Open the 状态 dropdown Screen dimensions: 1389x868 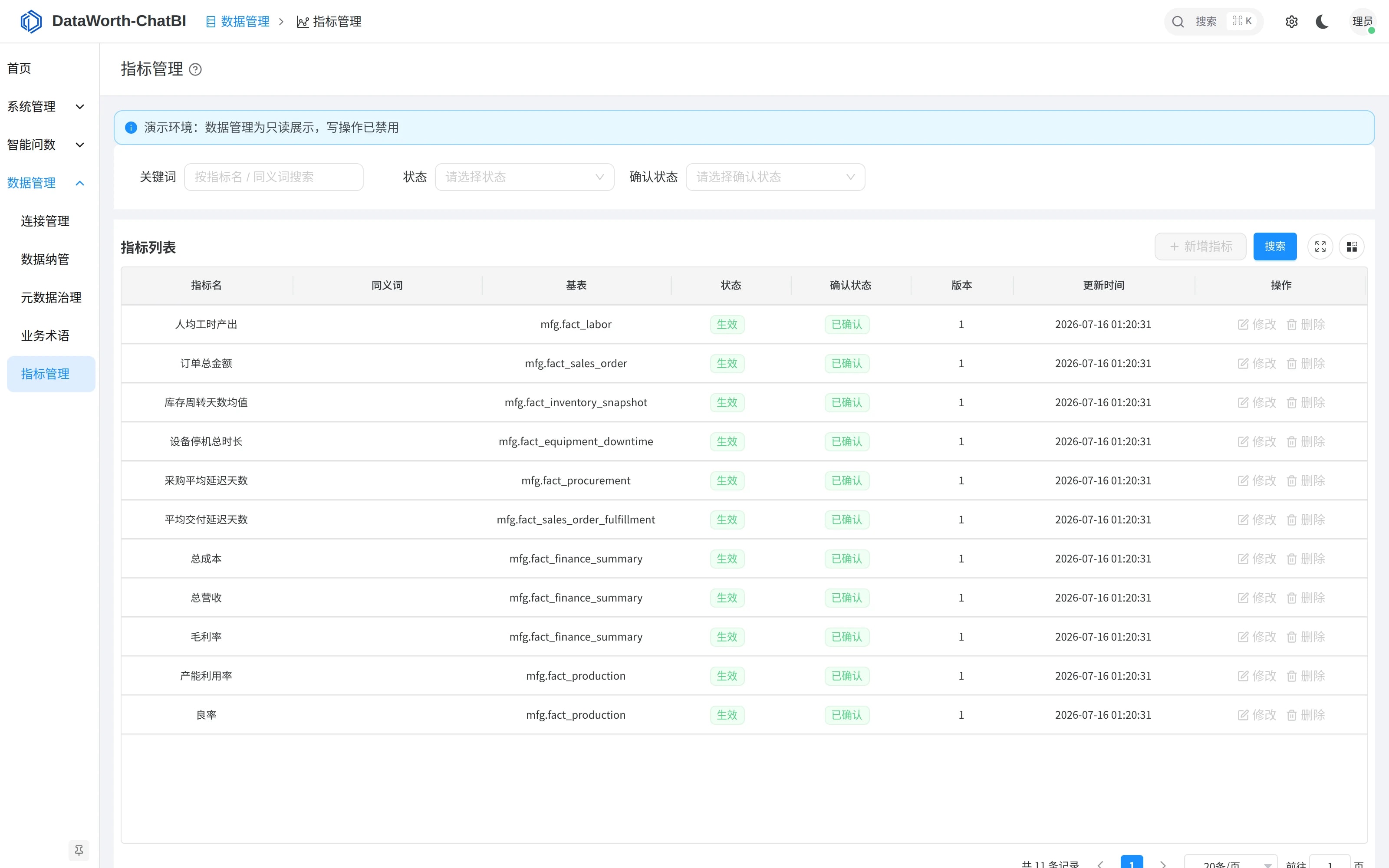(x=525, y=177)
